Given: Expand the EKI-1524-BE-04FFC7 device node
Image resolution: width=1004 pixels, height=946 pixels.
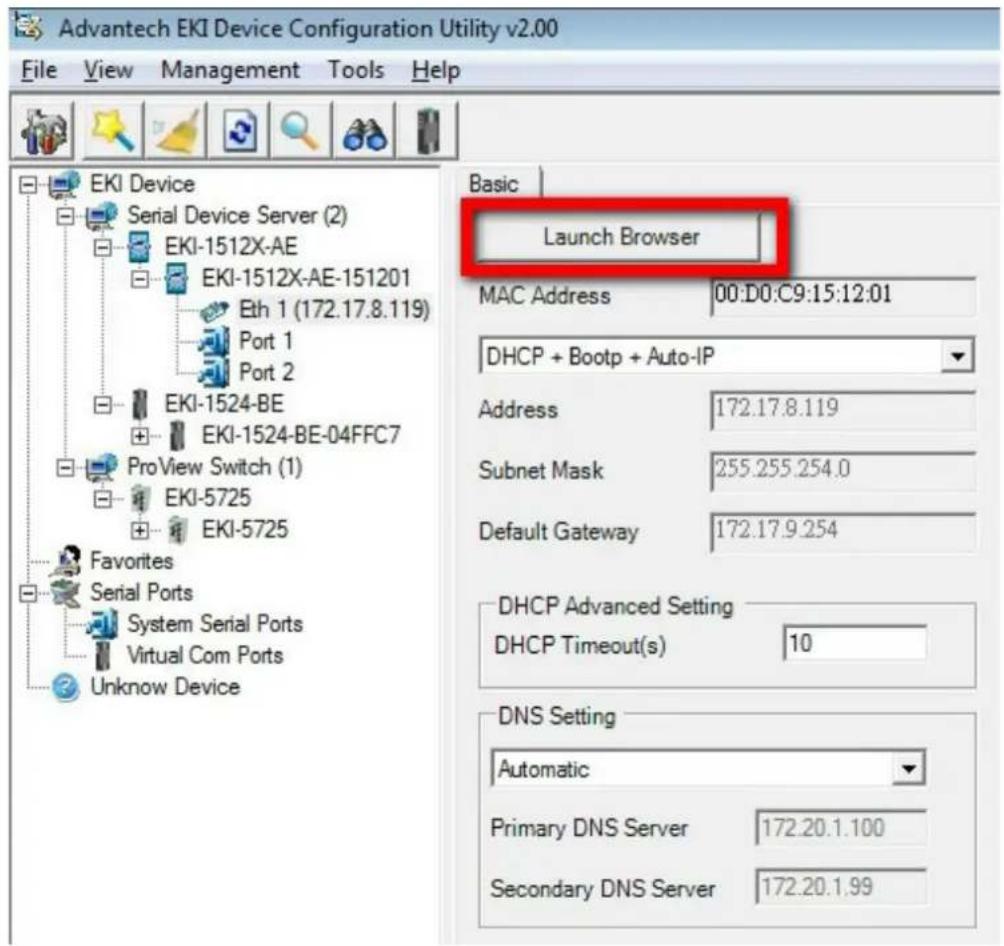Looking at the screenshot, I should click(x=140, y=437).
